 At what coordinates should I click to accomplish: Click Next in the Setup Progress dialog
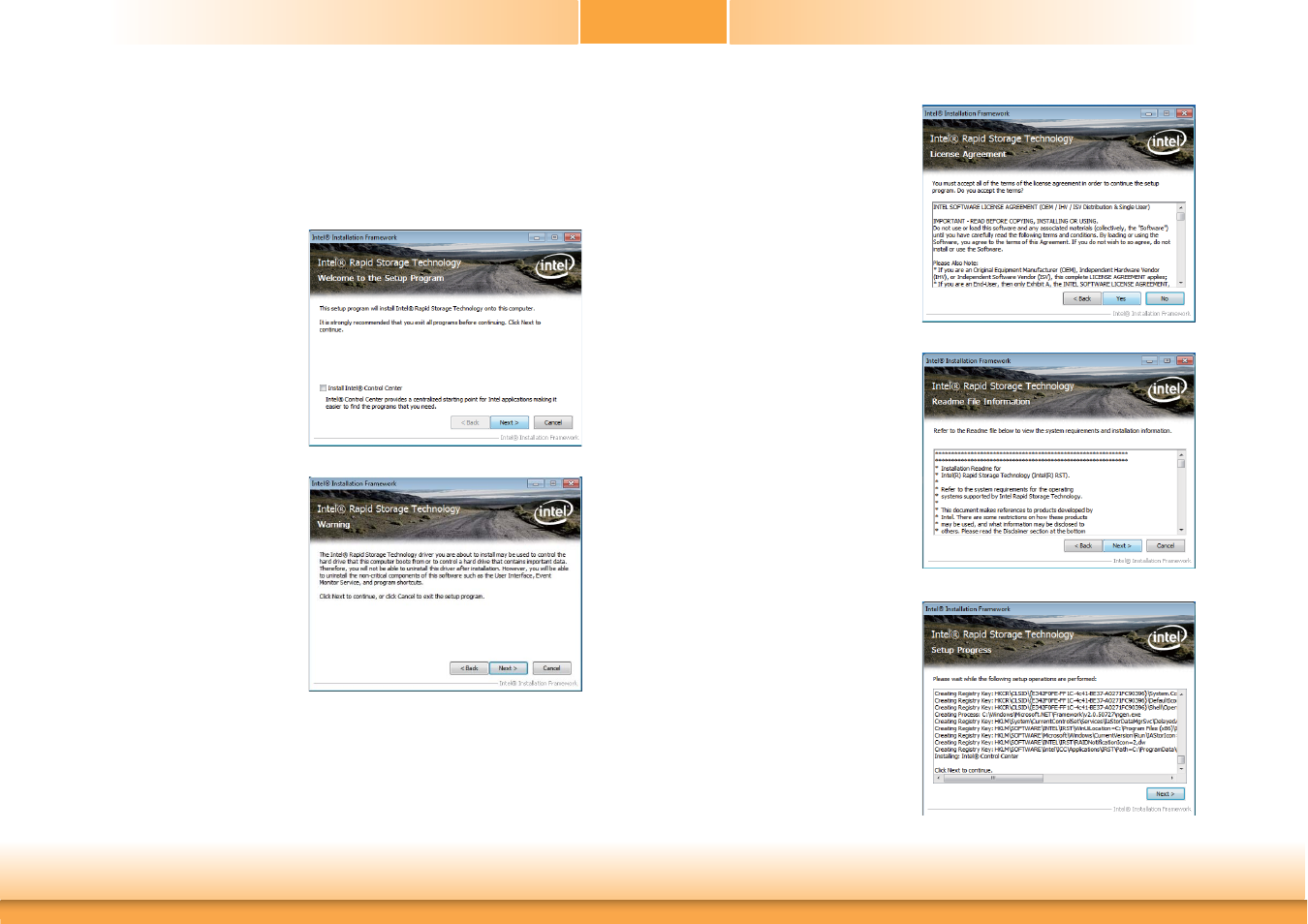coord(1166,793)
